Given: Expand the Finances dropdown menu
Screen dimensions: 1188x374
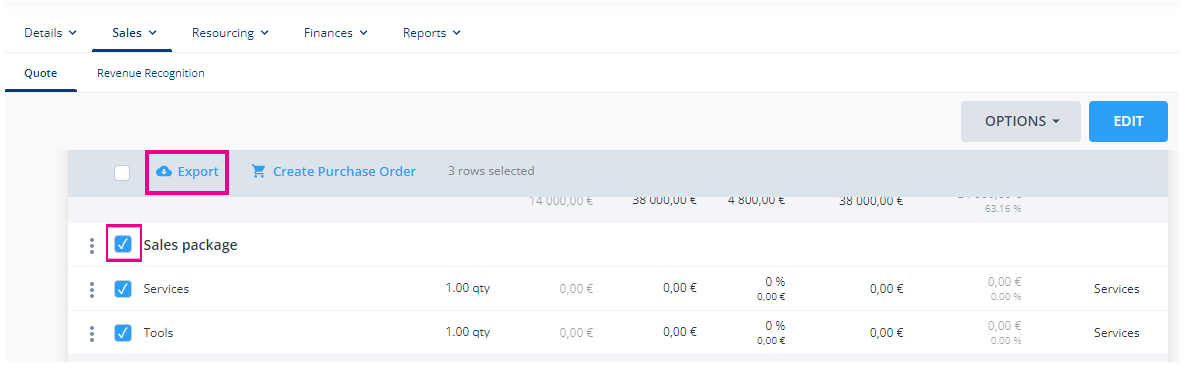Looking at the screenshot, I should [336, 33].
